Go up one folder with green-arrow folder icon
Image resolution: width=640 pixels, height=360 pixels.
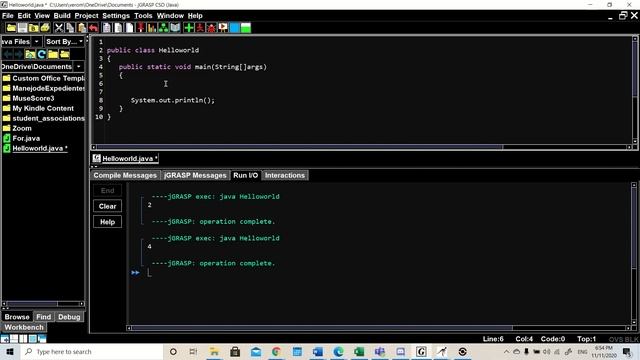(30, 54)
